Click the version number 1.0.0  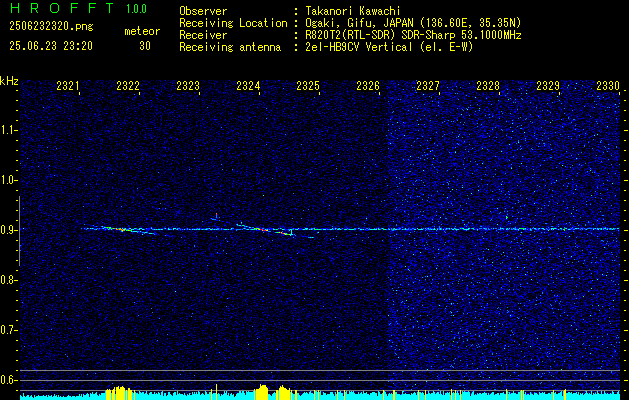pos(136,9)
